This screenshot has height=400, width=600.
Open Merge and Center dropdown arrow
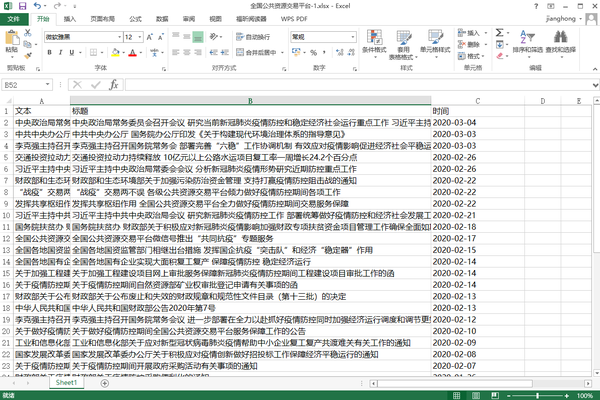point(282,52)
